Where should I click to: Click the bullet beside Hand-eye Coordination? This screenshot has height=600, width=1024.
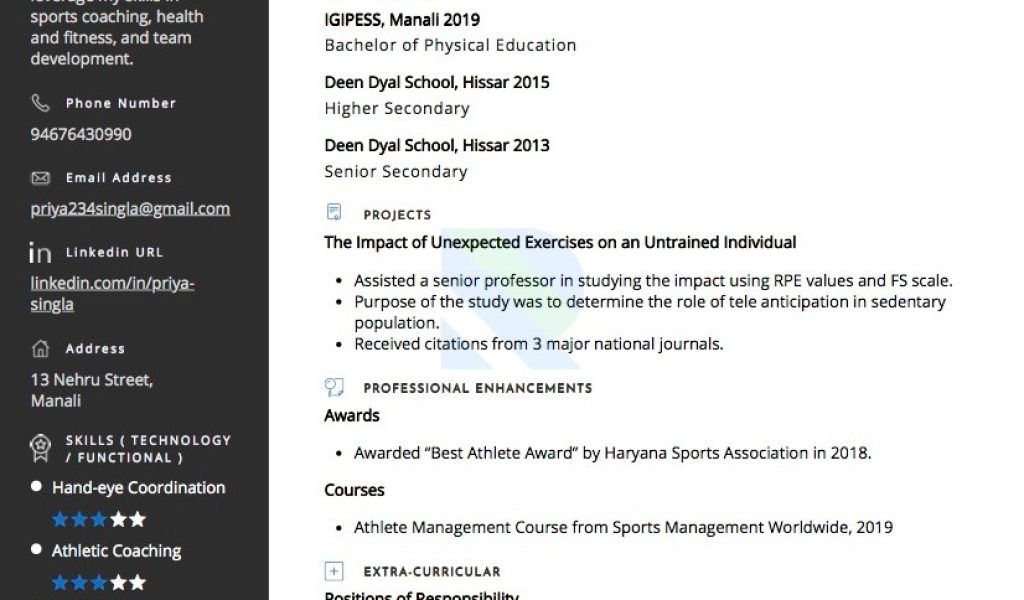click(x=37, y=487)
